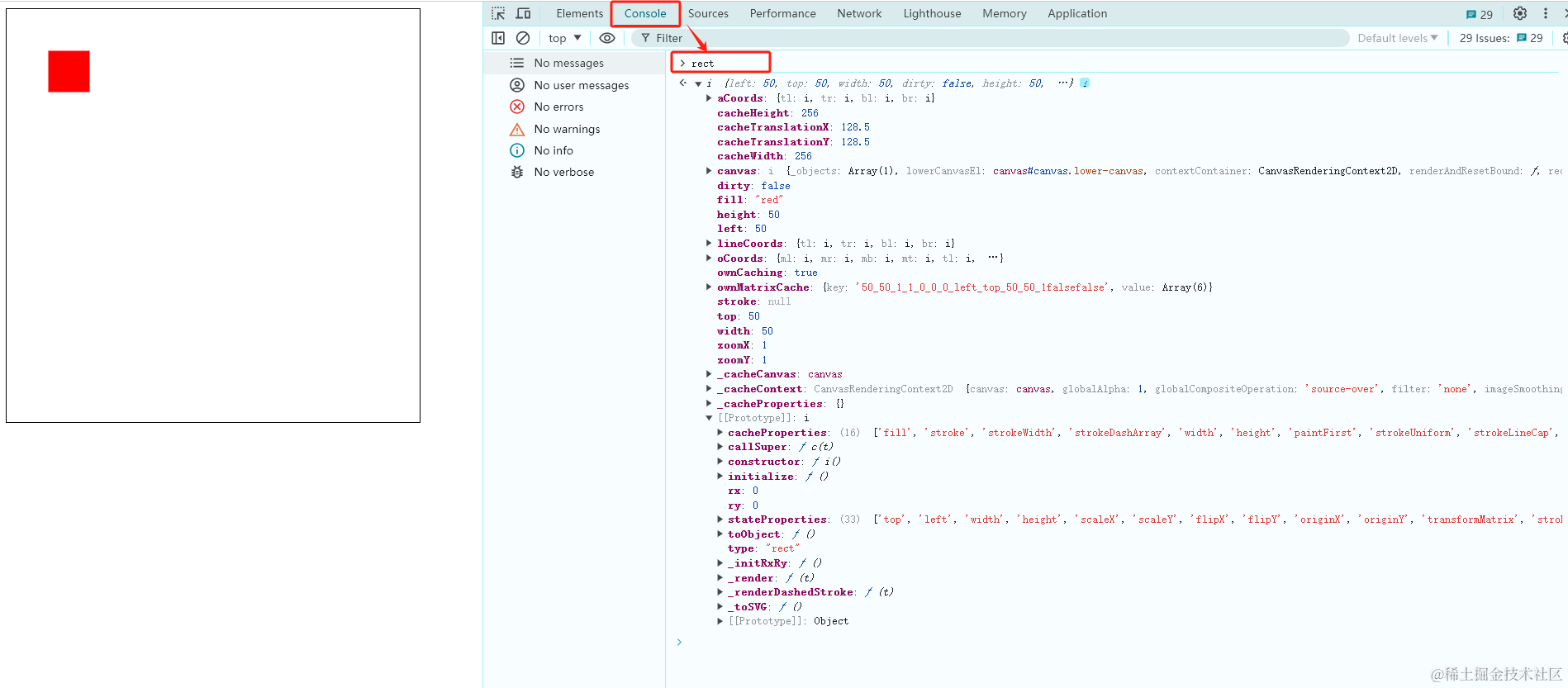
Task: Switch to the Lighthouse tab
Action: pos(932,13)
